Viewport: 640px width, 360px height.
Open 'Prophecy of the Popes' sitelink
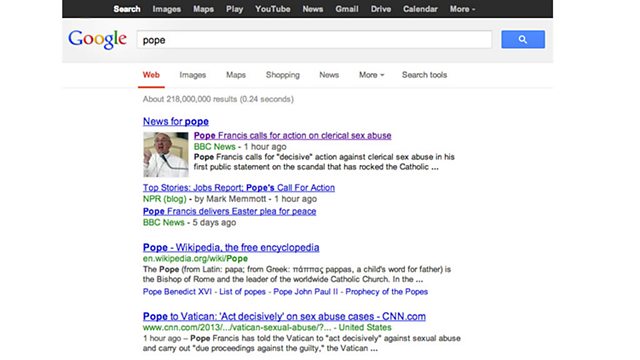[x=387, y=292]
